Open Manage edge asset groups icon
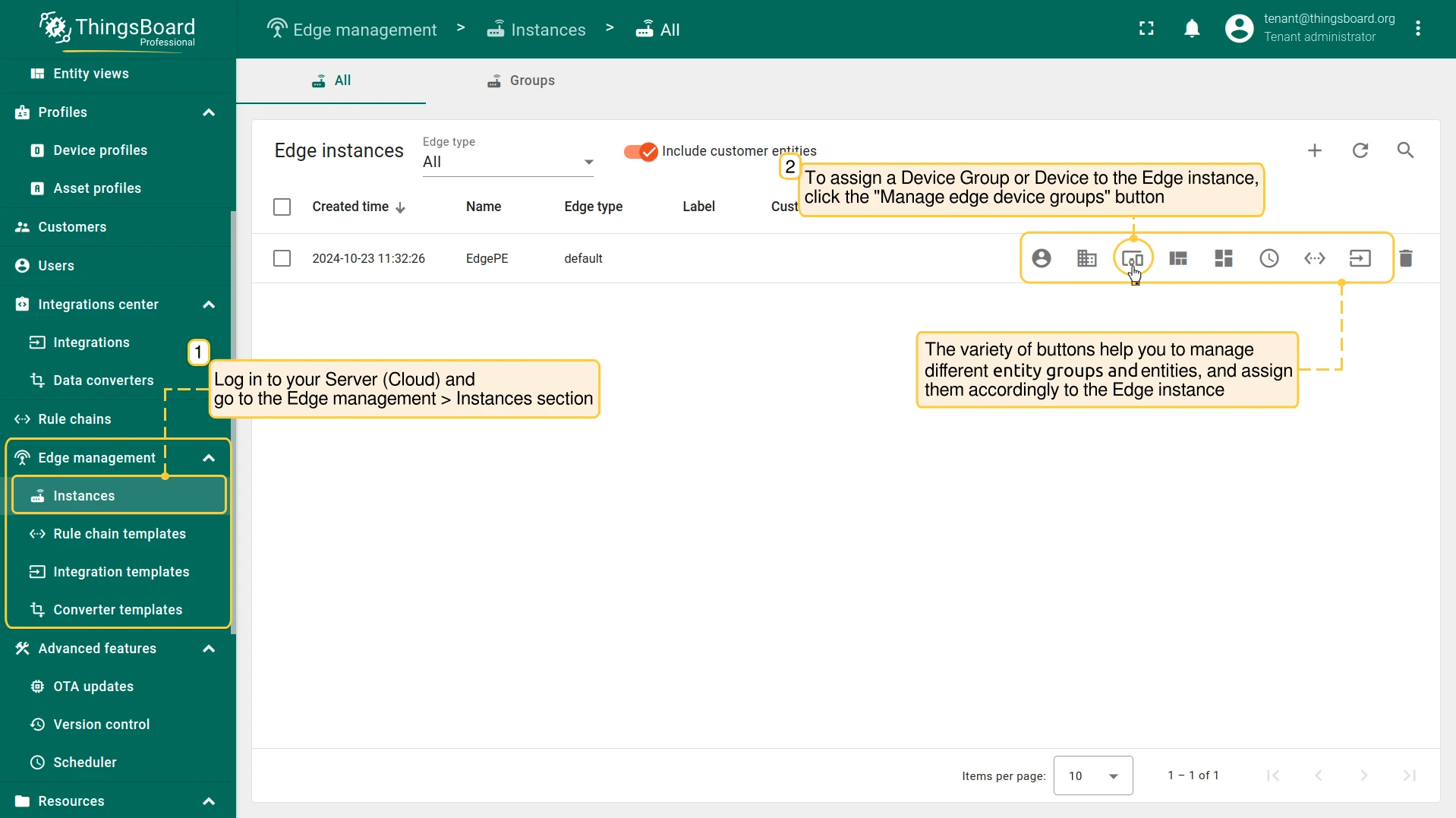Image resolution: width=1456 pixels, height=818 pixels. [x=1086, y=259]
